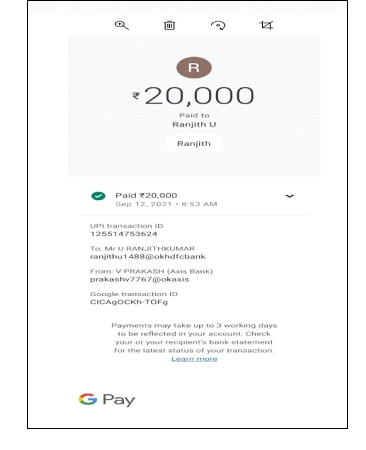Click the rotate image icon

(x=218, y=25)
